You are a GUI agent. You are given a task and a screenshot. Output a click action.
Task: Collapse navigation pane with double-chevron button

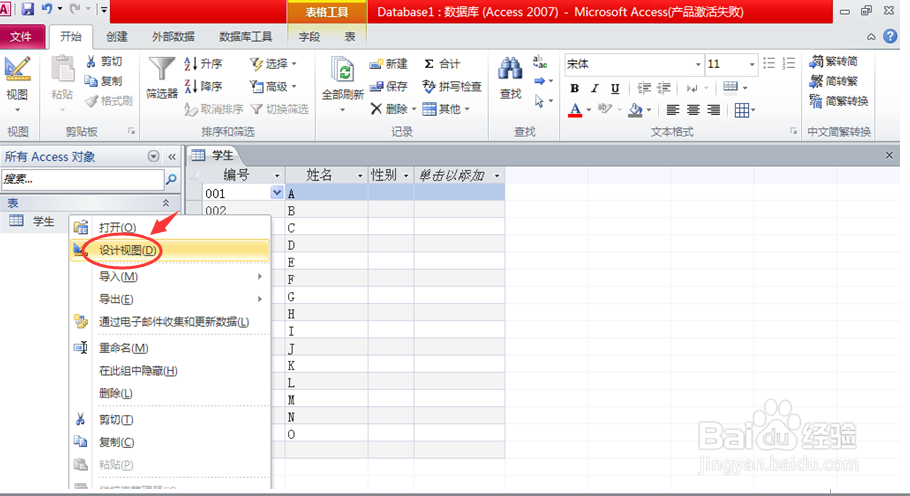point(172,157)
